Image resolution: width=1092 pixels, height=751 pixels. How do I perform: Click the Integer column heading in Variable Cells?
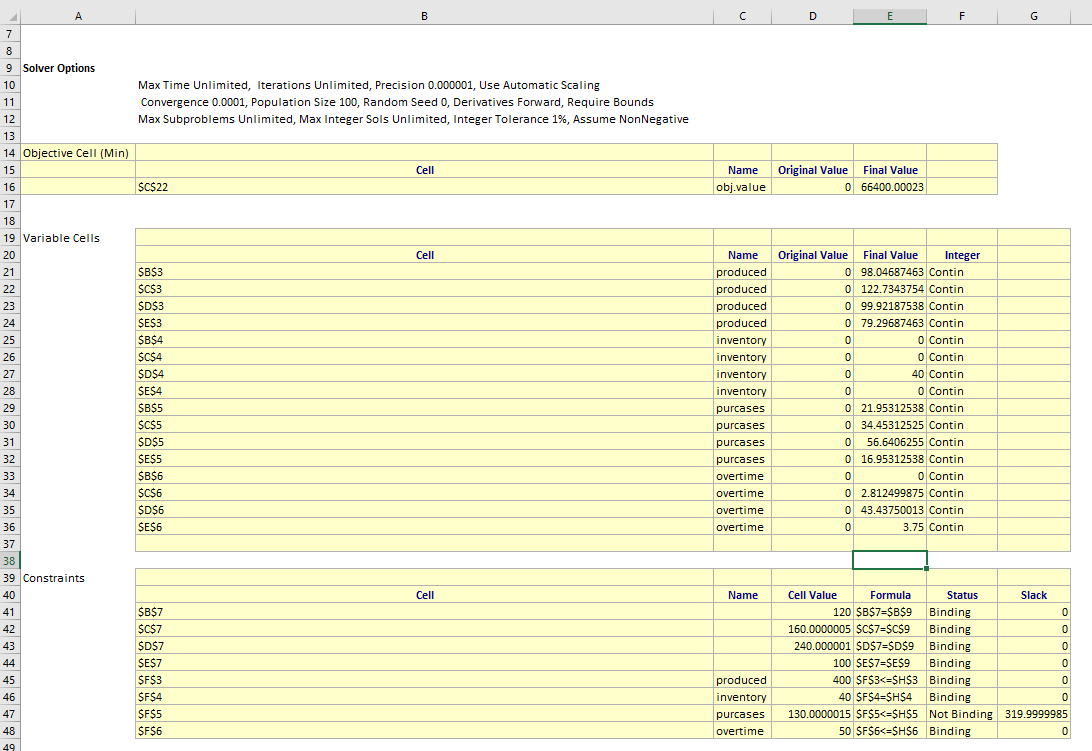click(x=961, y=255)
